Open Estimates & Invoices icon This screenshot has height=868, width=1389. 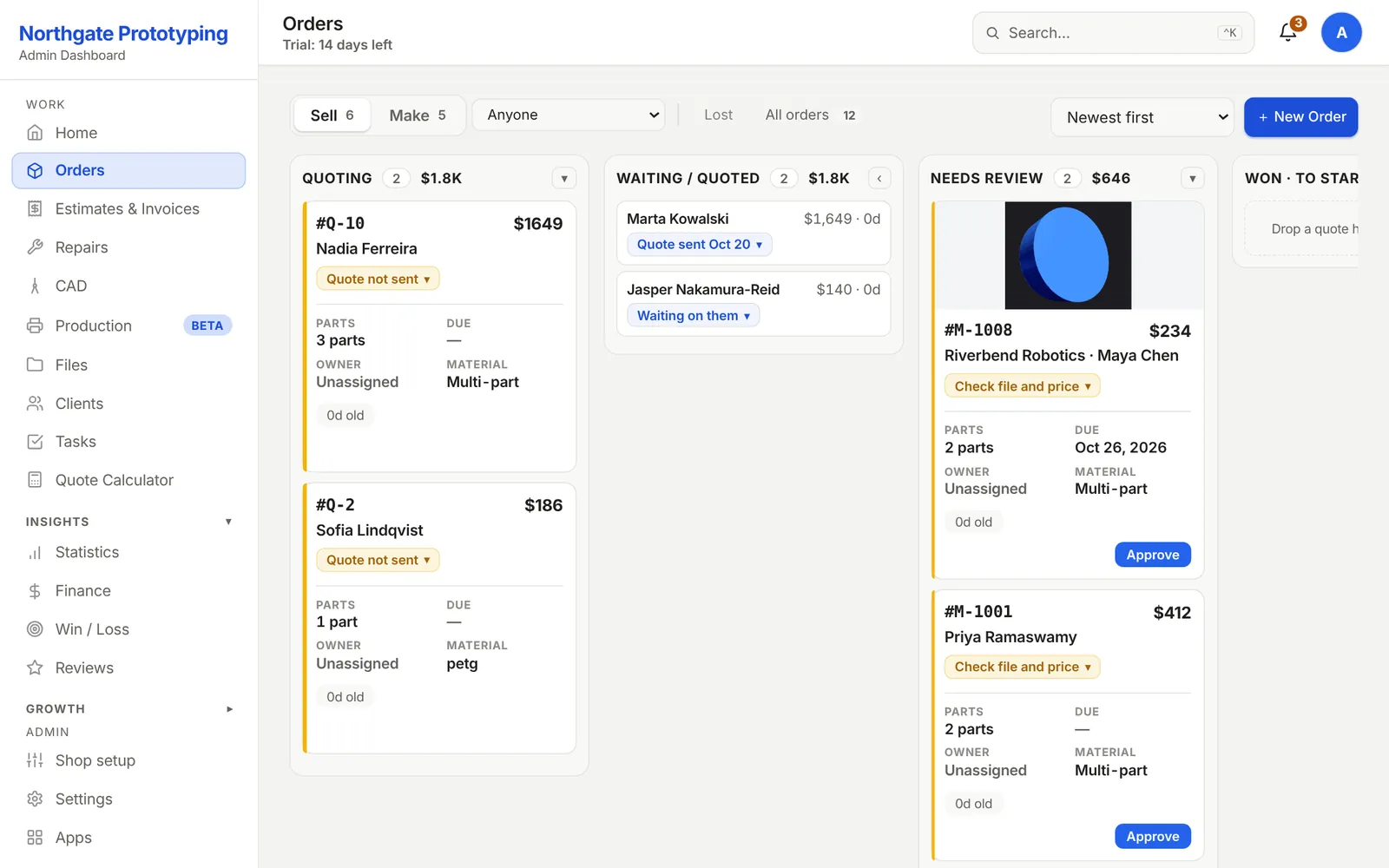pos(35,209)
